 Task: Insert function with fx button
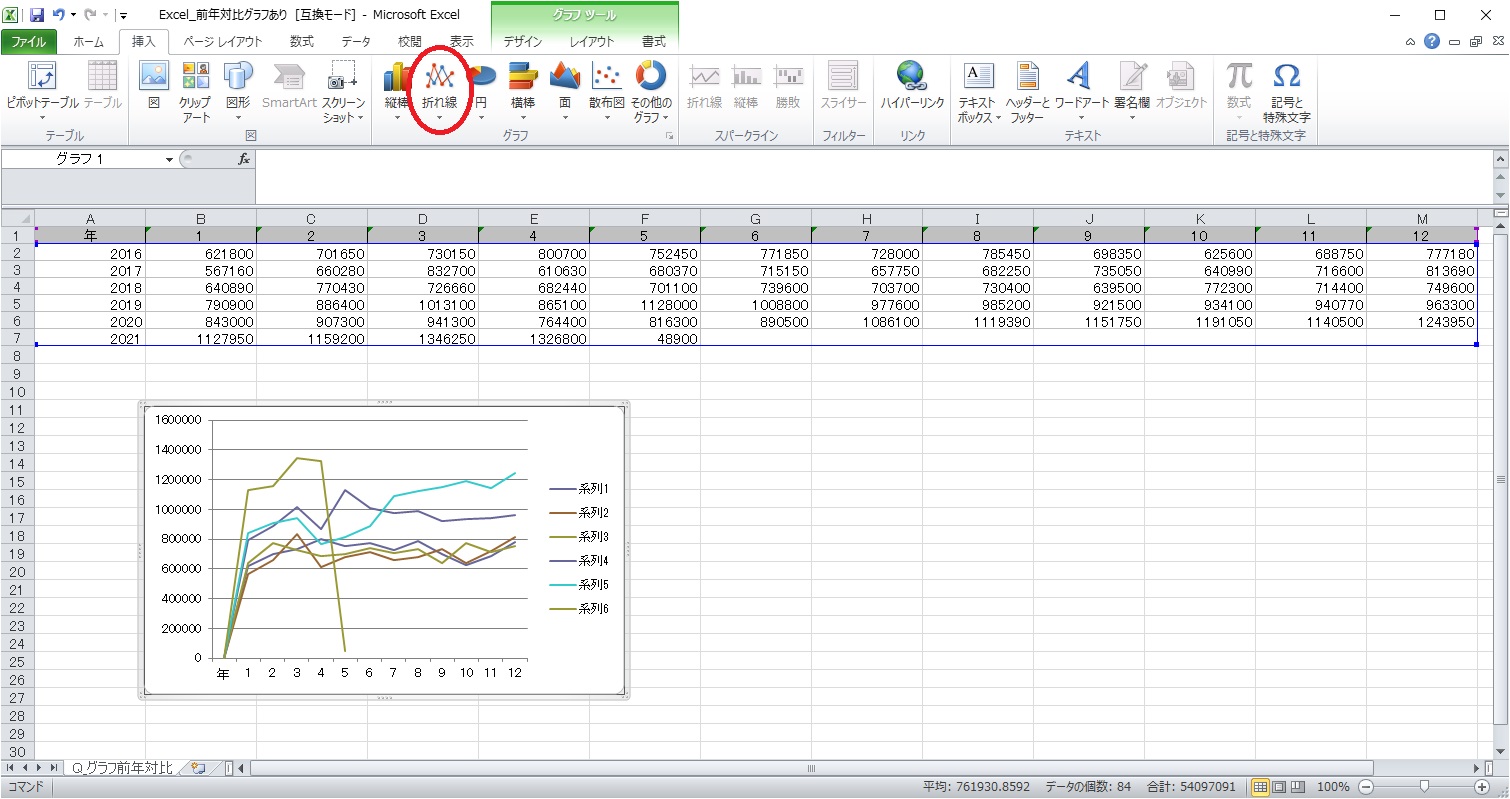click(243, 159)
